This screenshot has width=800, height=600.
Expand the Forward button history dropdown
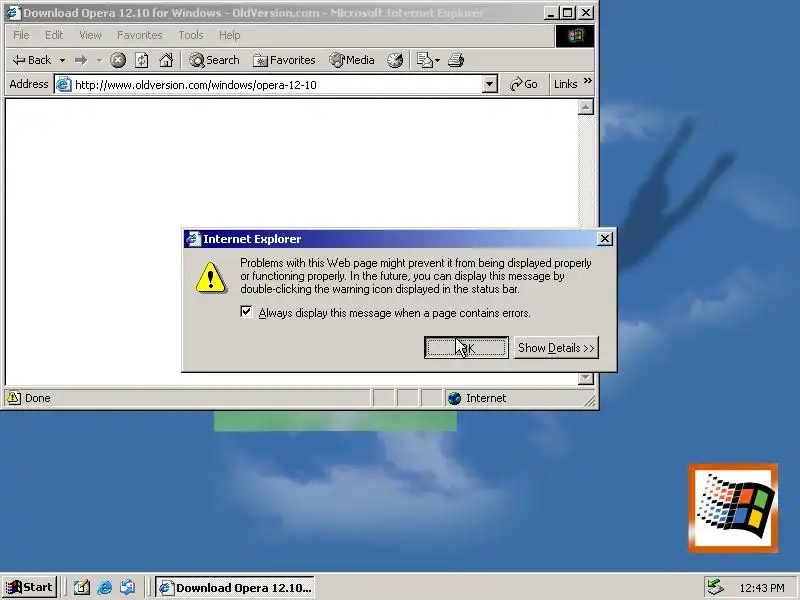tap(99, 60)
